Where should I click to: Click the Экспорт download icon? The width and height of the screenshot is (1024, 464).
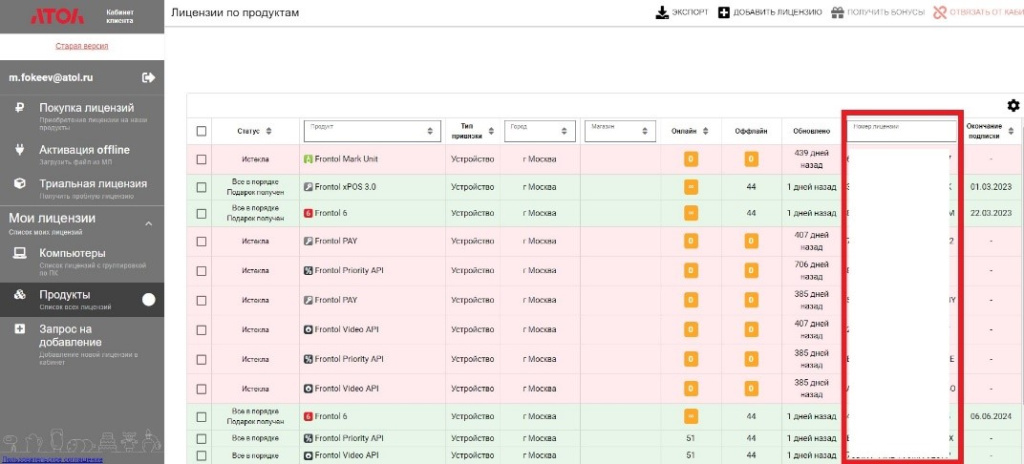(x=661, y=12)
